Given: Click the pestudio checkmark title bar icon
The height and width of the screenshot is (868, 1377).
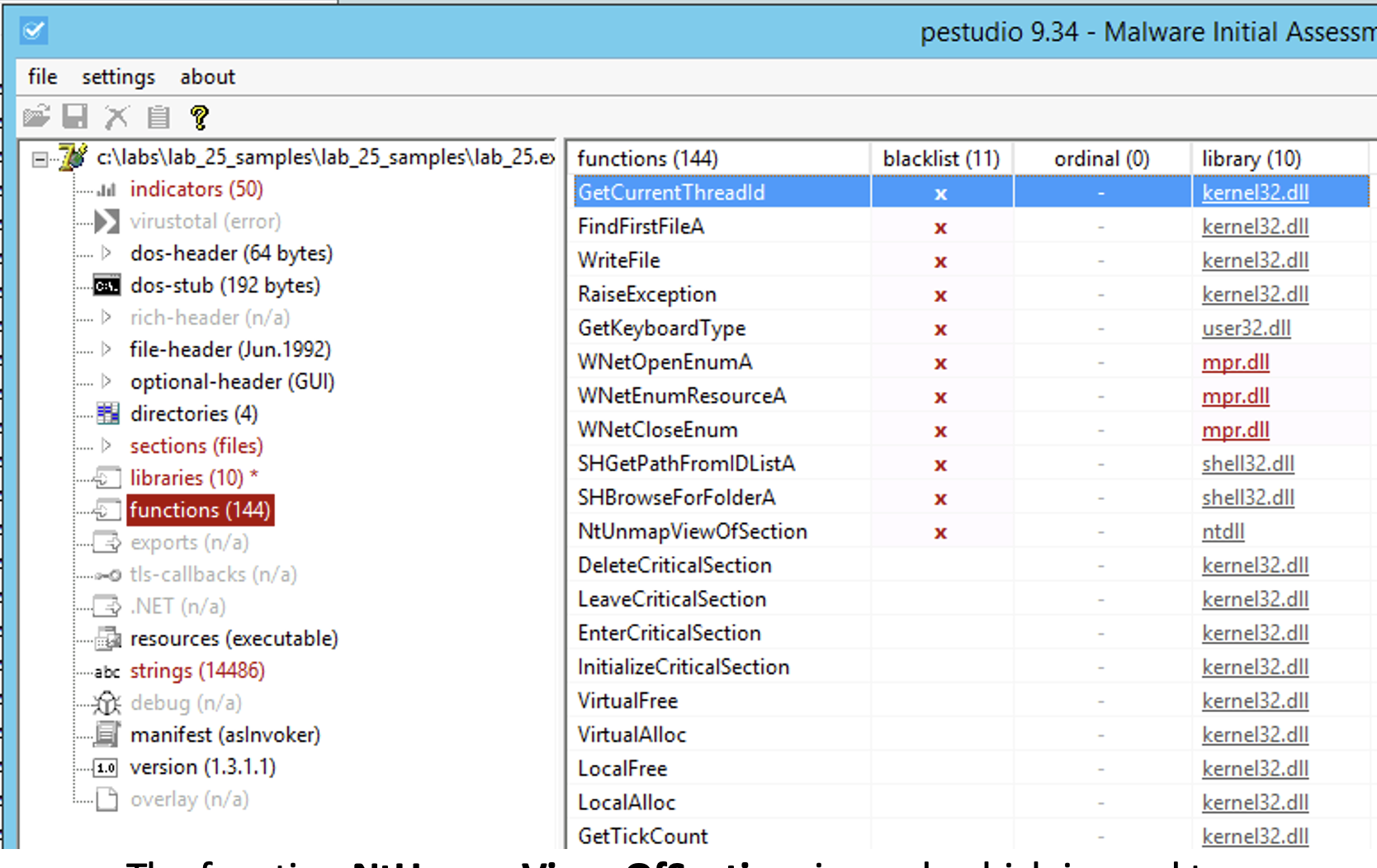Looking at the screenshot, I should pos(34,31).
